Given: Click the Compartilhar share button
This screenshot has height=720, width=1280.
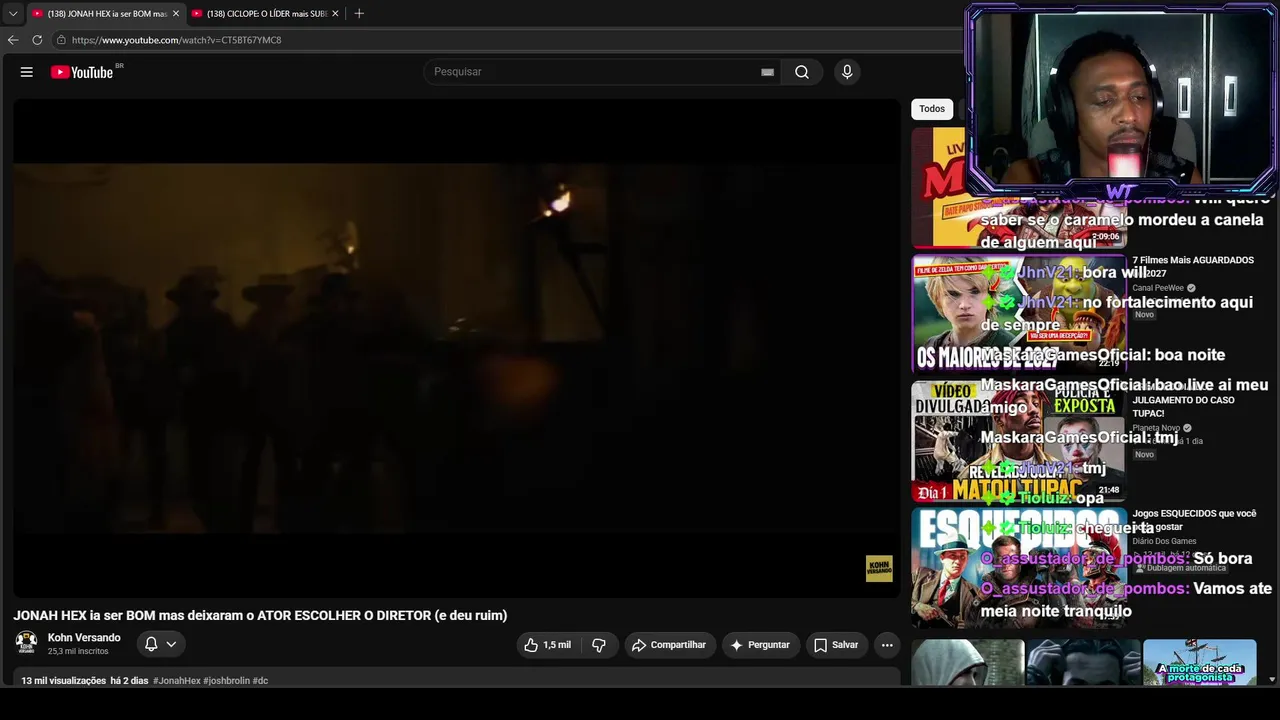Looking at the screenshot, I should (669, 645).
